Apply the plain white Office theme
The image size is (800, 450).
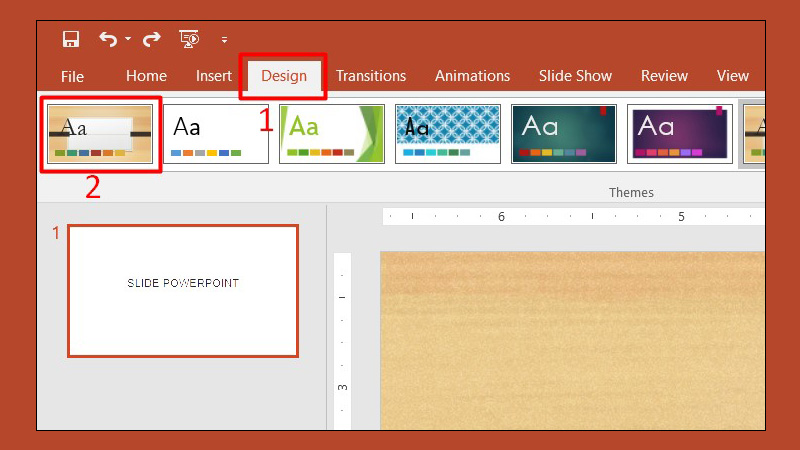[216, 134]
